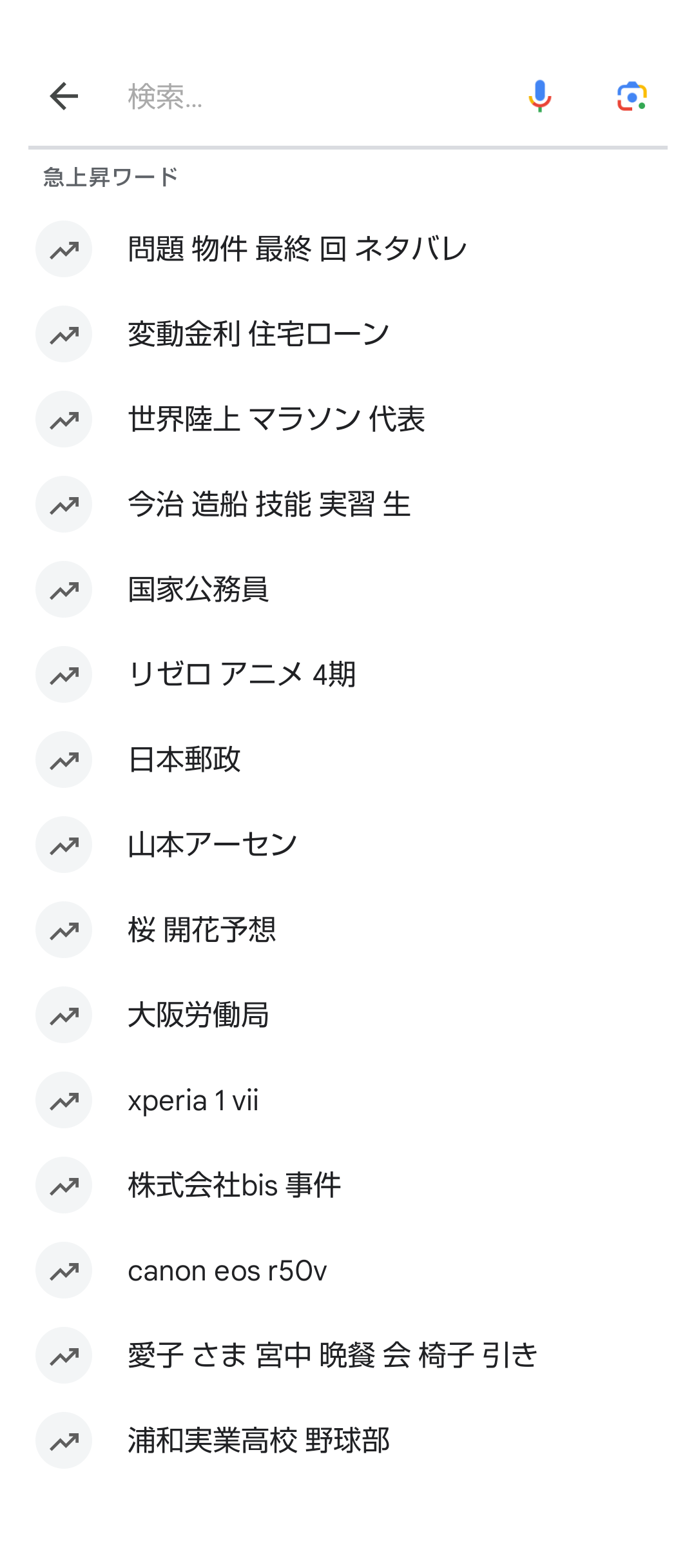The width and height of the screenshot is (696, 1568).
Task: Select 世界陸上 マラソン 代表 suggestion
Action: pos(348,419)
